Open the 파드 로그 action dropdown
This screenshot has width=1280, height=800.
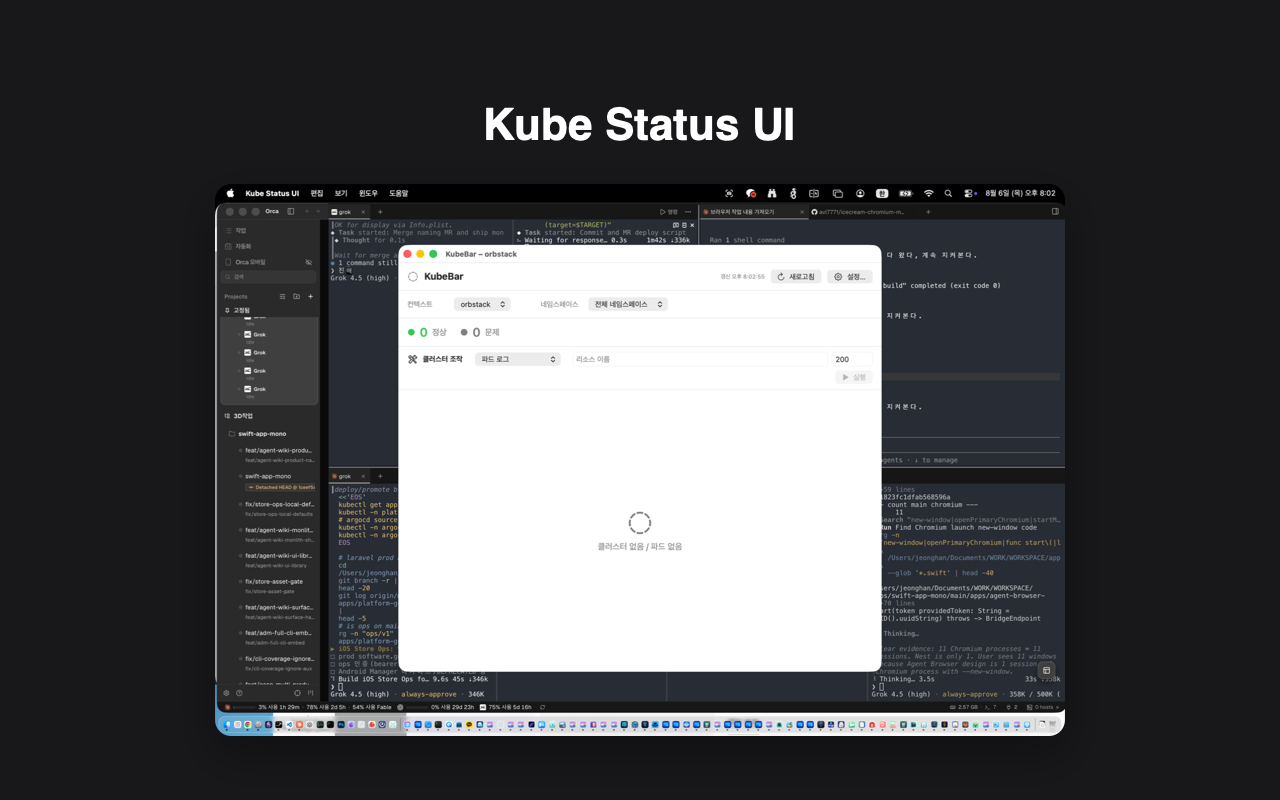(517, 359)
